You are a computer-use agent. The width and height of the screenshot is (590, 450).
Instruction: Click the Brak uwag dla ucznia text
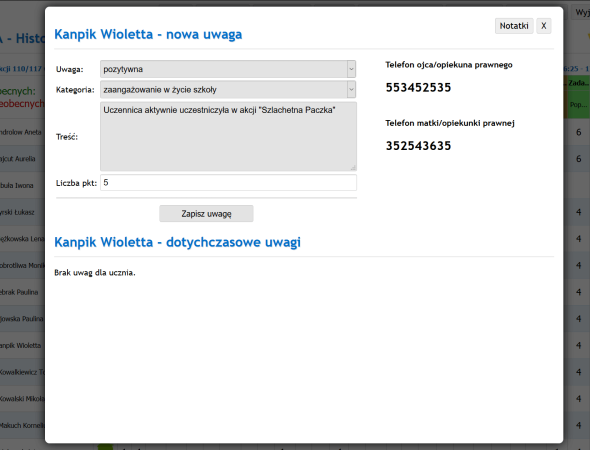pyautogui.click(x=95, y=273)
